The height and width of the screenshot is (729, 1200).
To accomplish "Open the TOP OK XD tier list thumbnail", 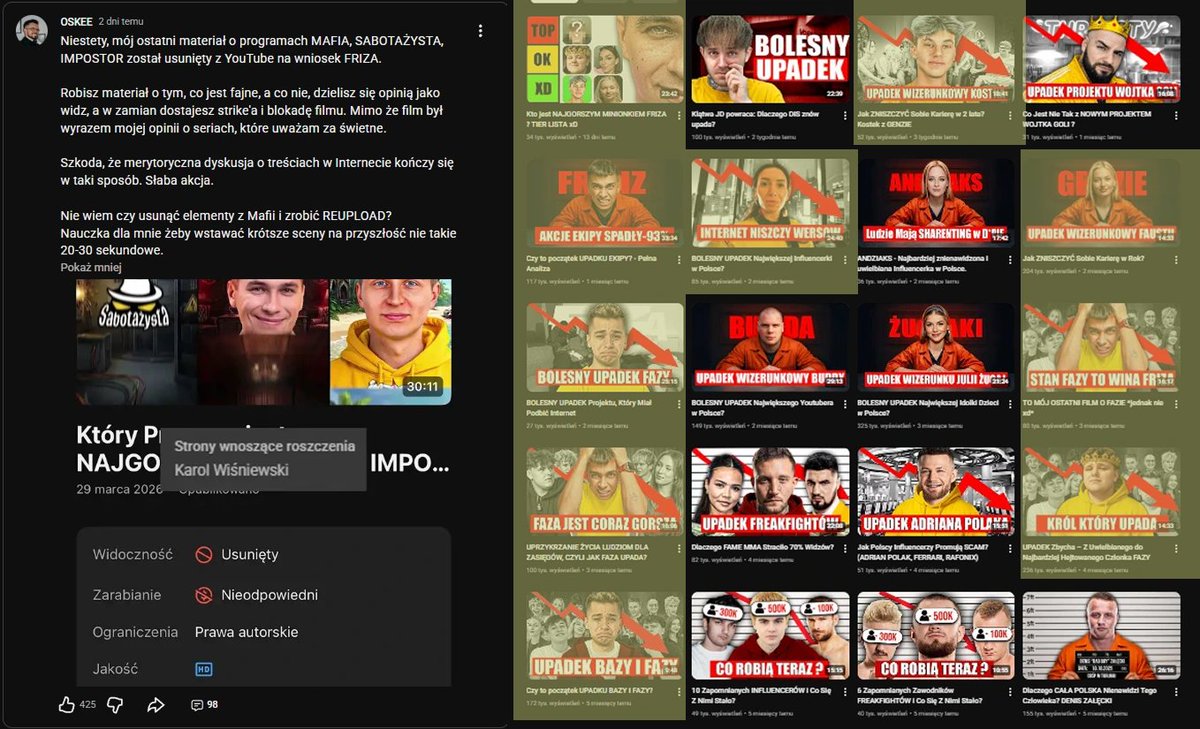I will [x=605, y=59].
